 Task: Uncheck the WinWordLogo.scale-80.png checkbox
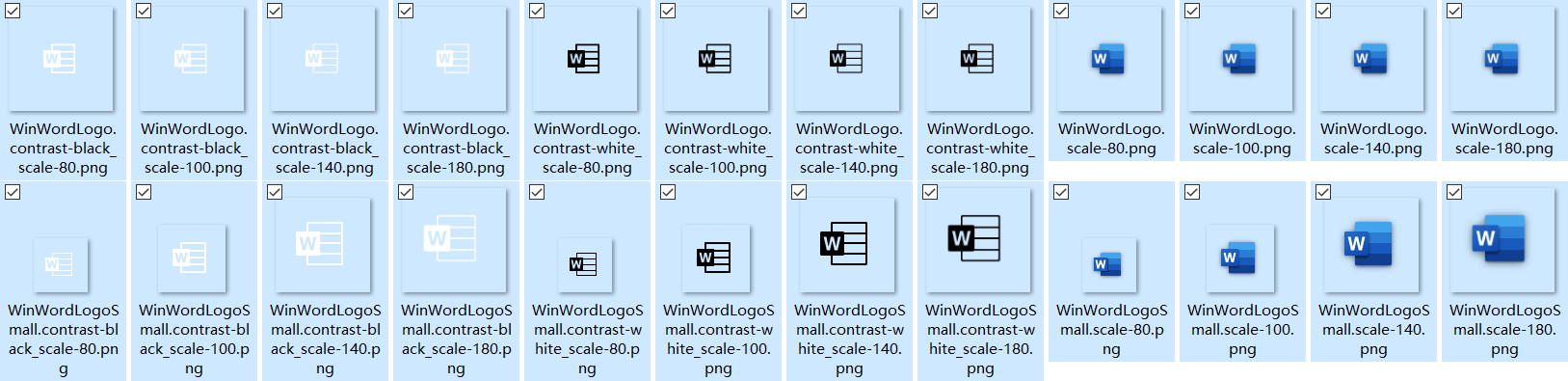[x=1061, y=11]
